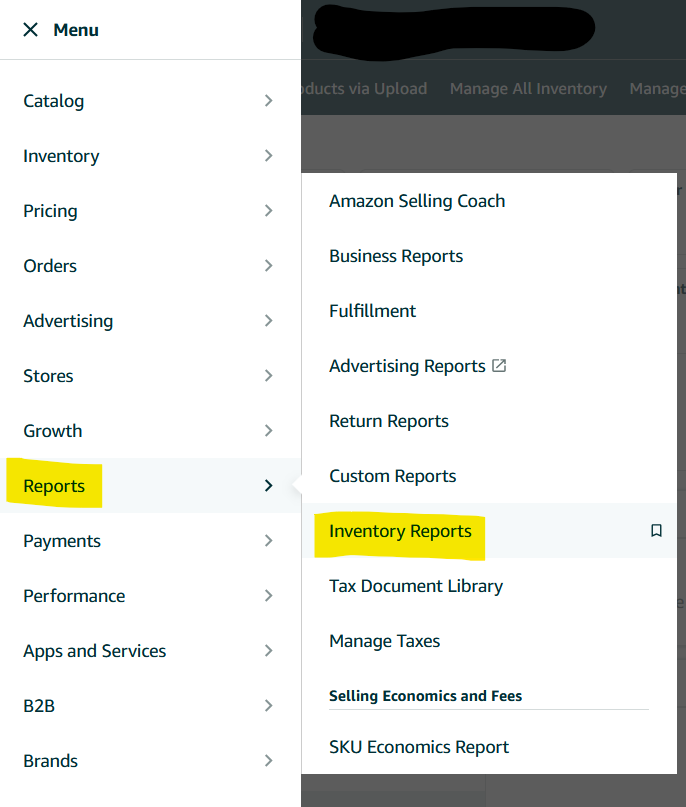
Task: Open the Payments menu item
Action: [x=62, y=541]
